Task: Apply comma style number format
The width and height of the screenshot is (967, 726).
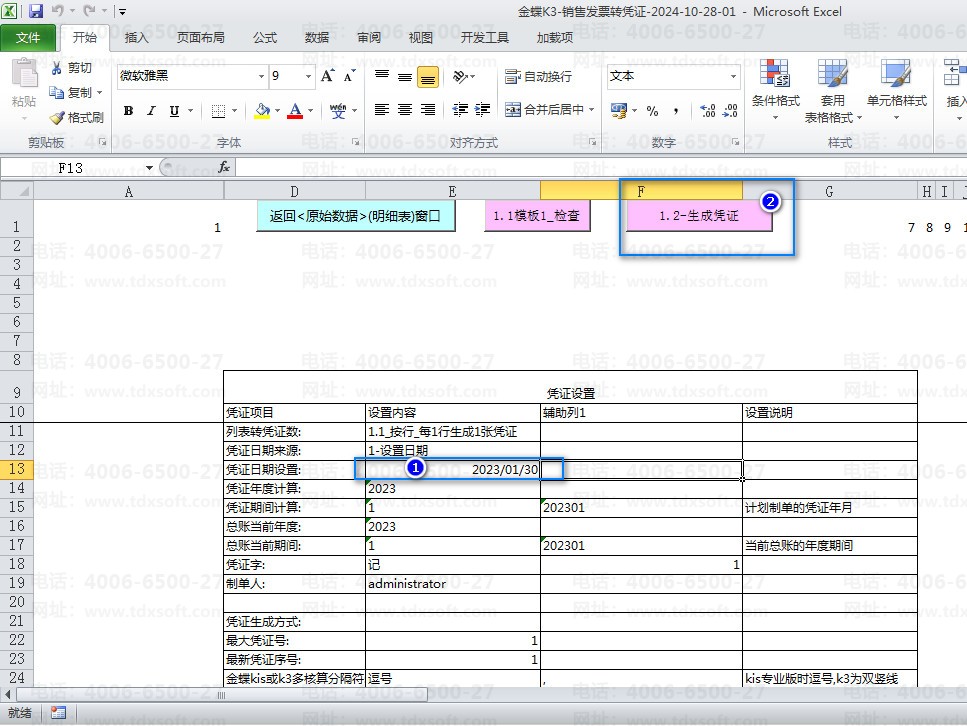Action: (676, 110)
